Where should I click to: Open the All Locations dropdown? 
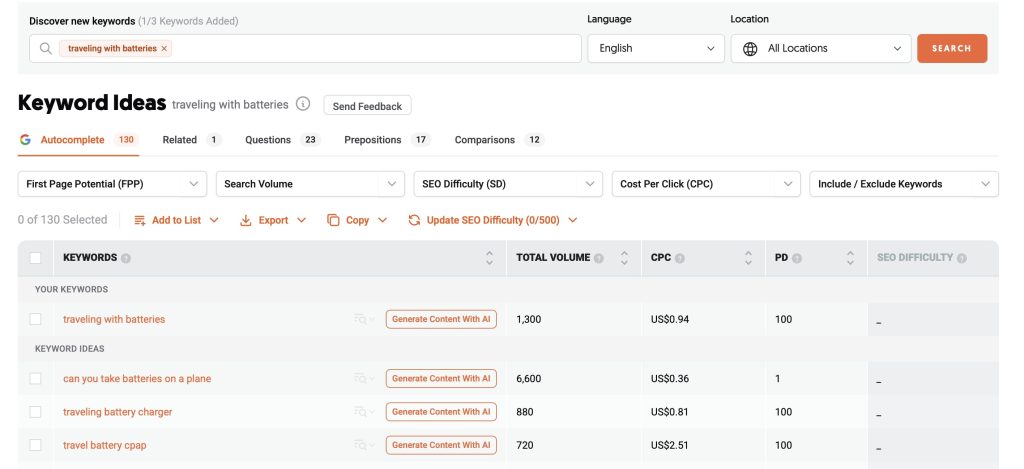coord(820,48)
